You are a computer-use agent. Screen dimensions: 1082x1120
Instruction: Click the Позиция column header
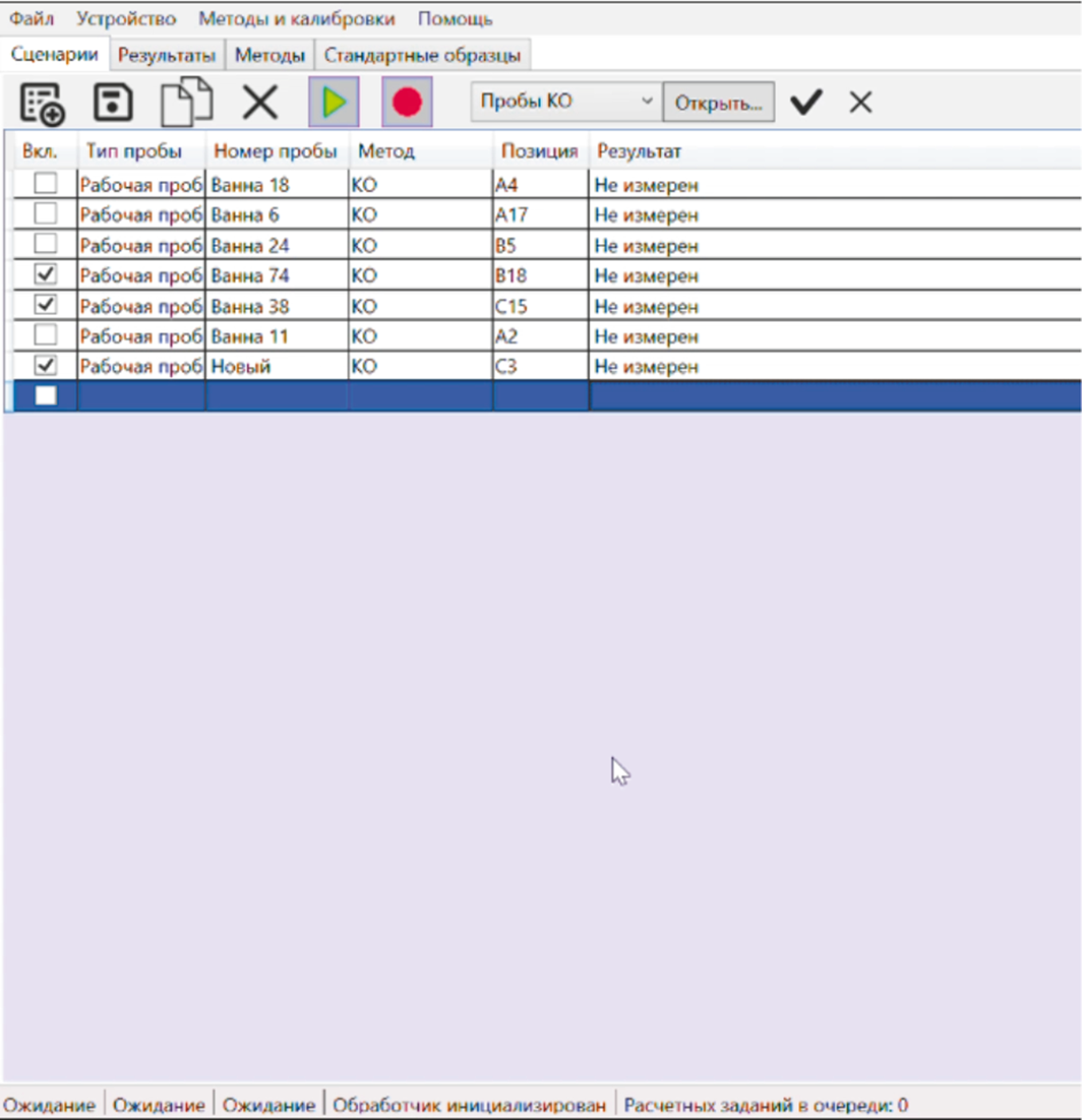click(x=539, y=151)
